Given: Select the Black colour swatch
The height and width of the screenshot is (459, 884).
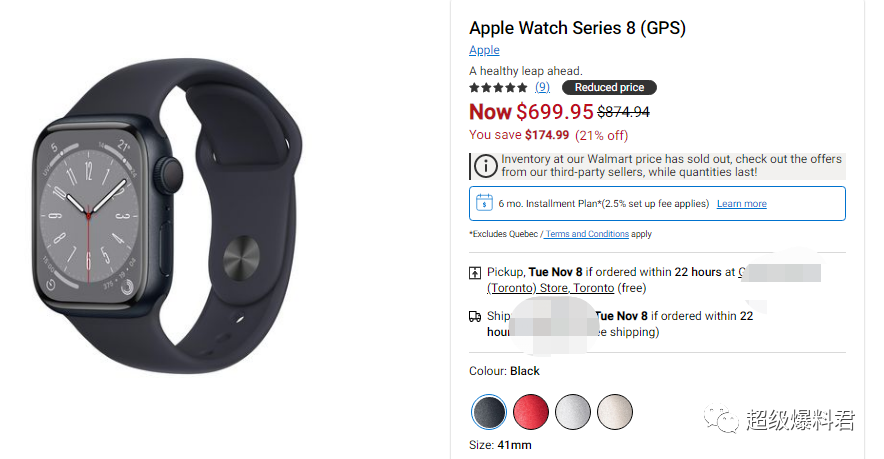Looking at the screenshot, I should tap(489, 412).
